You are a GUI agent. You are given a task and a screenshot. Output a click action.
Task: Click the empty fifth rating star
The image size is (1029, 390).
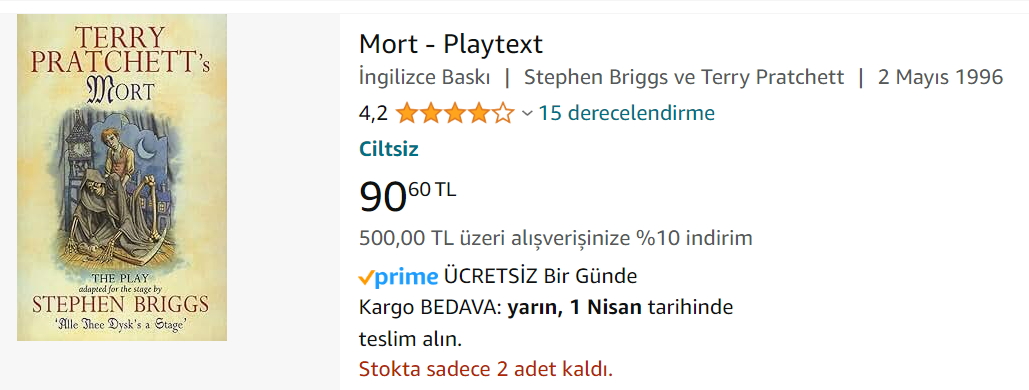503,114
